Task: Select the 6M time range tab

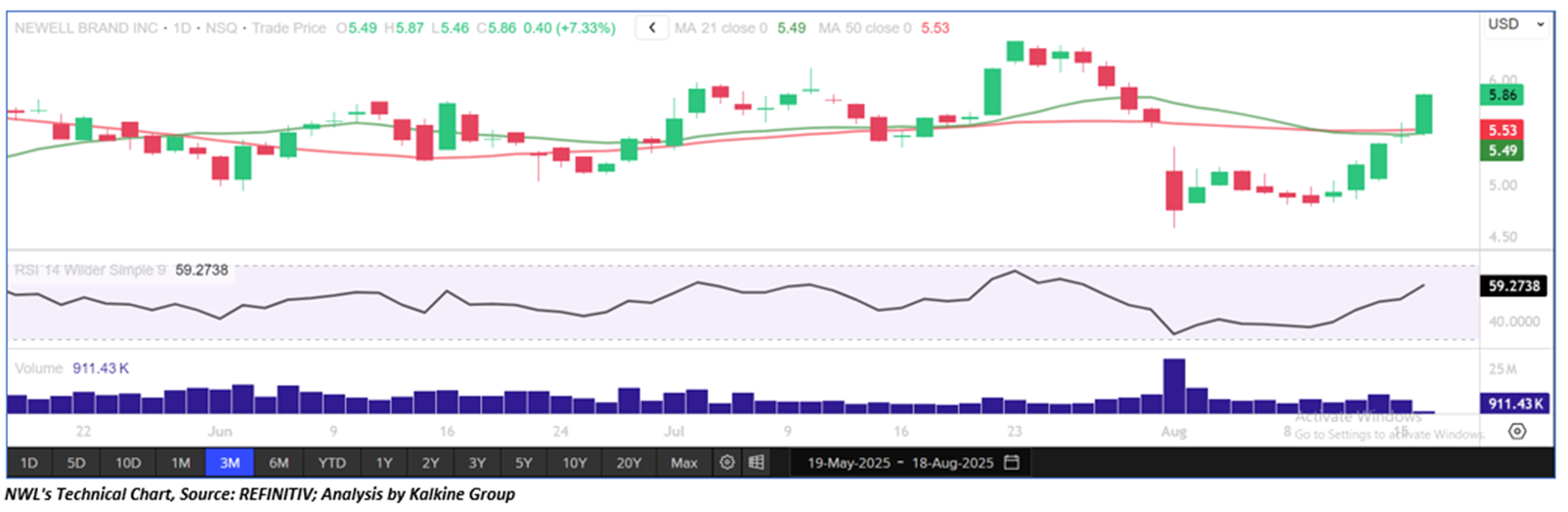Action: pos(280,463)
